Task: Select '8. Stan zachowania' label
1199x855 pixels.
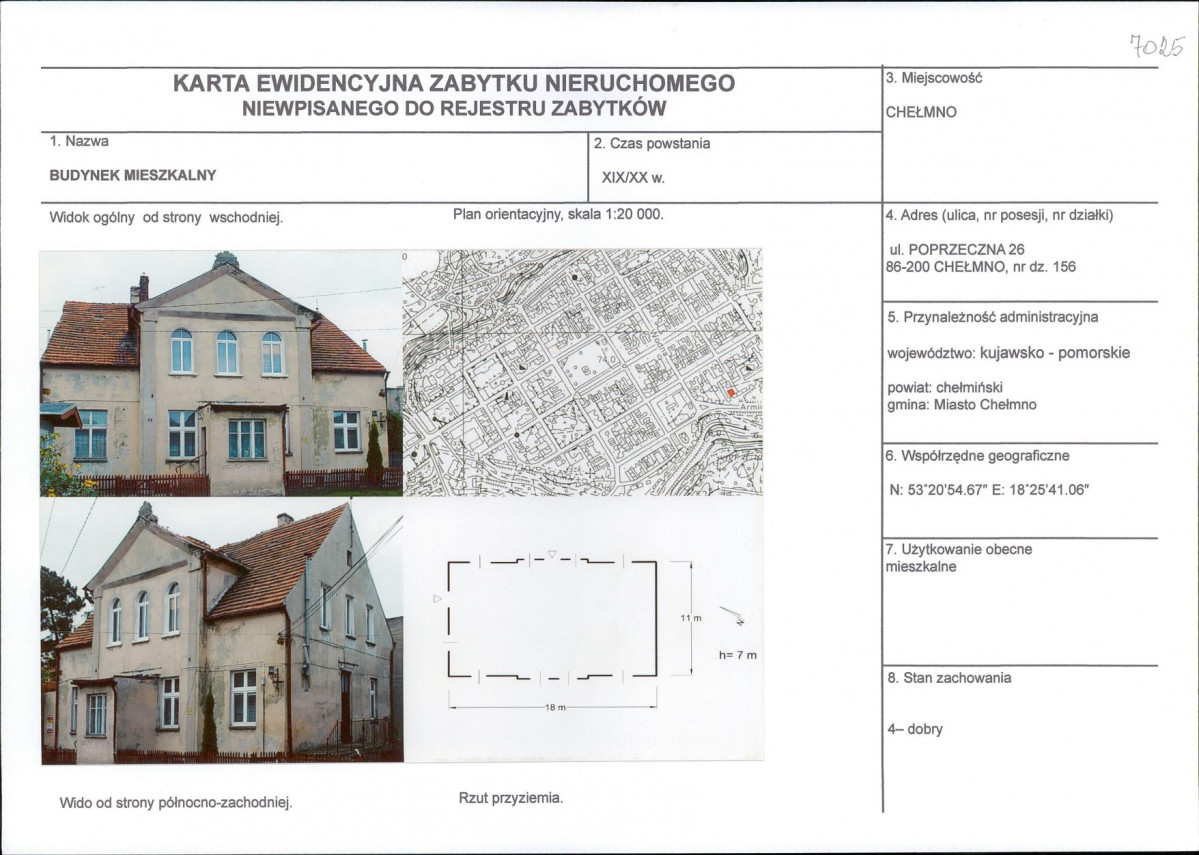Action: tap(949, 678)
